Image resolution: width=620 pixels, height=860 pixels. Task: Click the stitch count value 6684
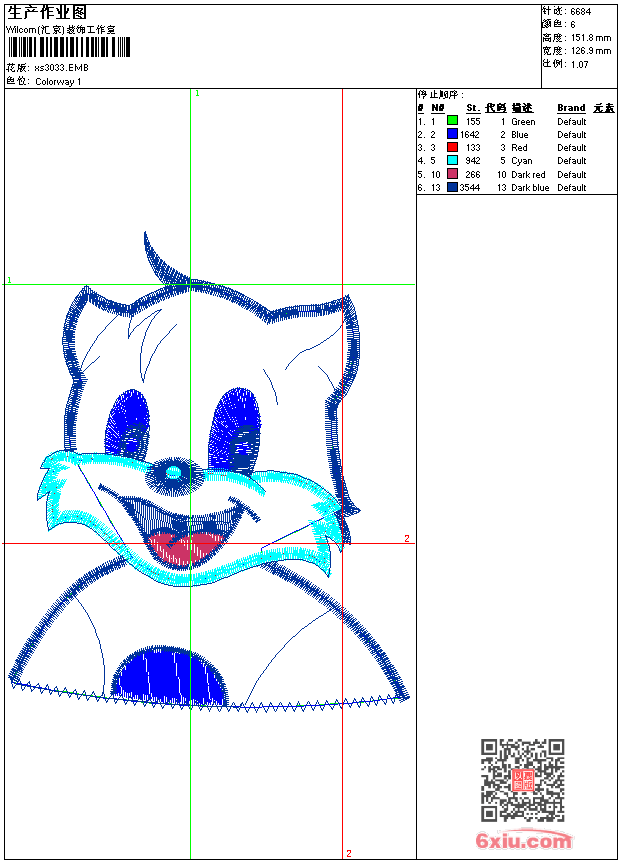click(580, 12)
